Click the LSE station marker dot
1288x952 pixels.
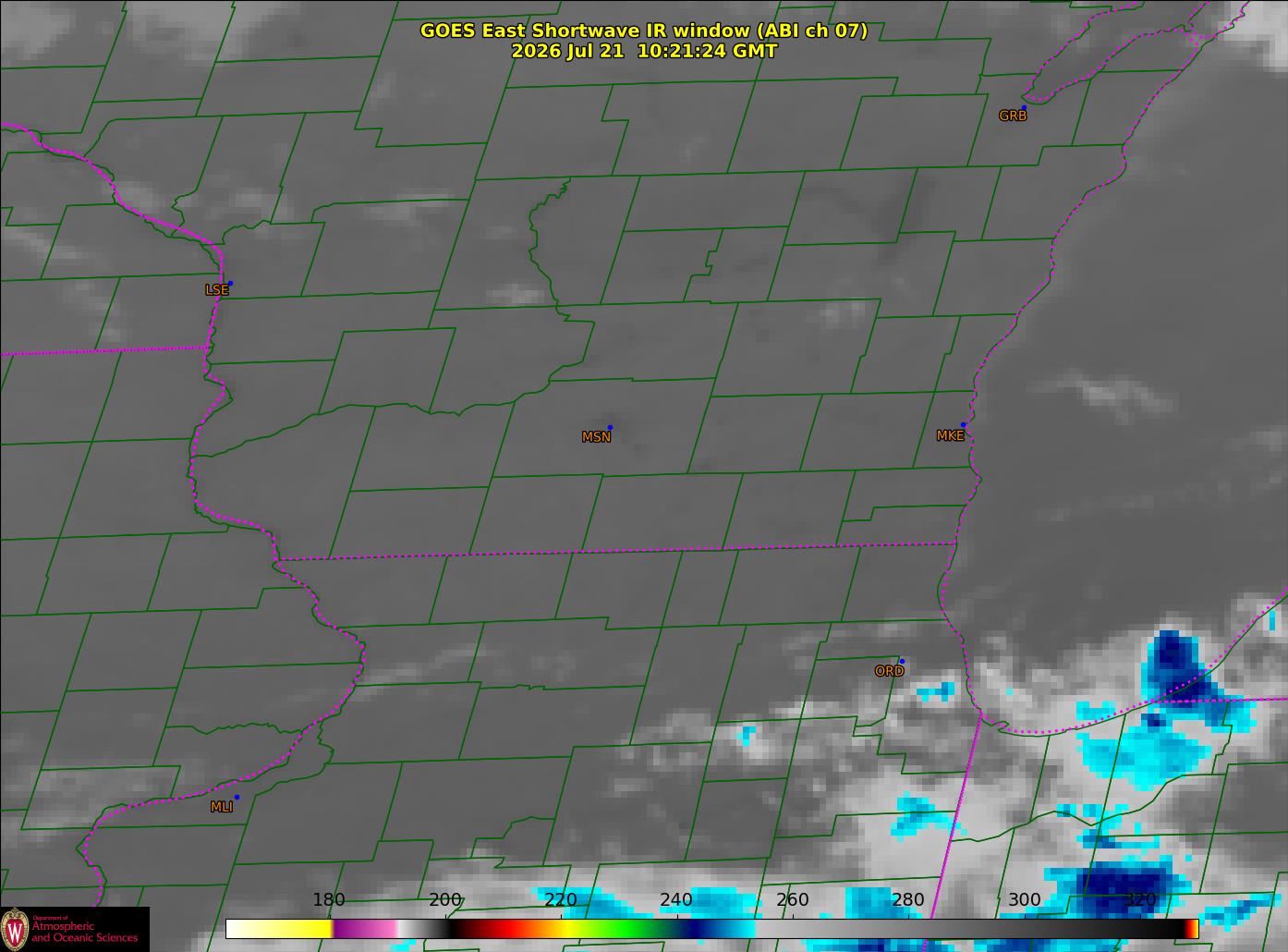coord(230,283)
